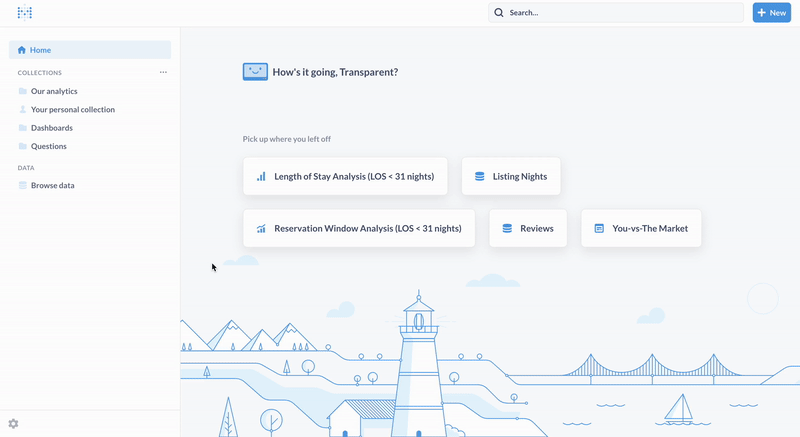This screenshot has width=800, height=437.
Task: Open the You-vs-The Market card
Action: (641, 228)
